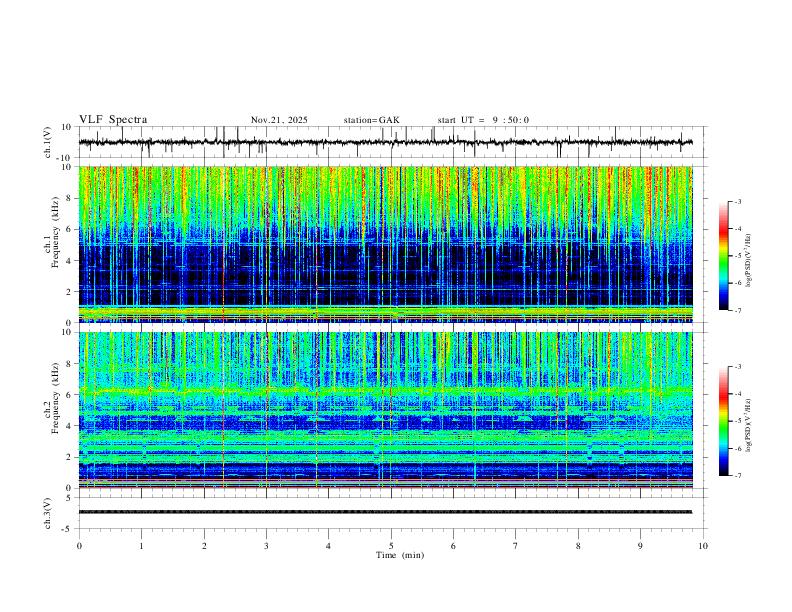Click inside the ch.1 spectrogram panel
This screenshot has width=792, height=612.
point(385,244)
